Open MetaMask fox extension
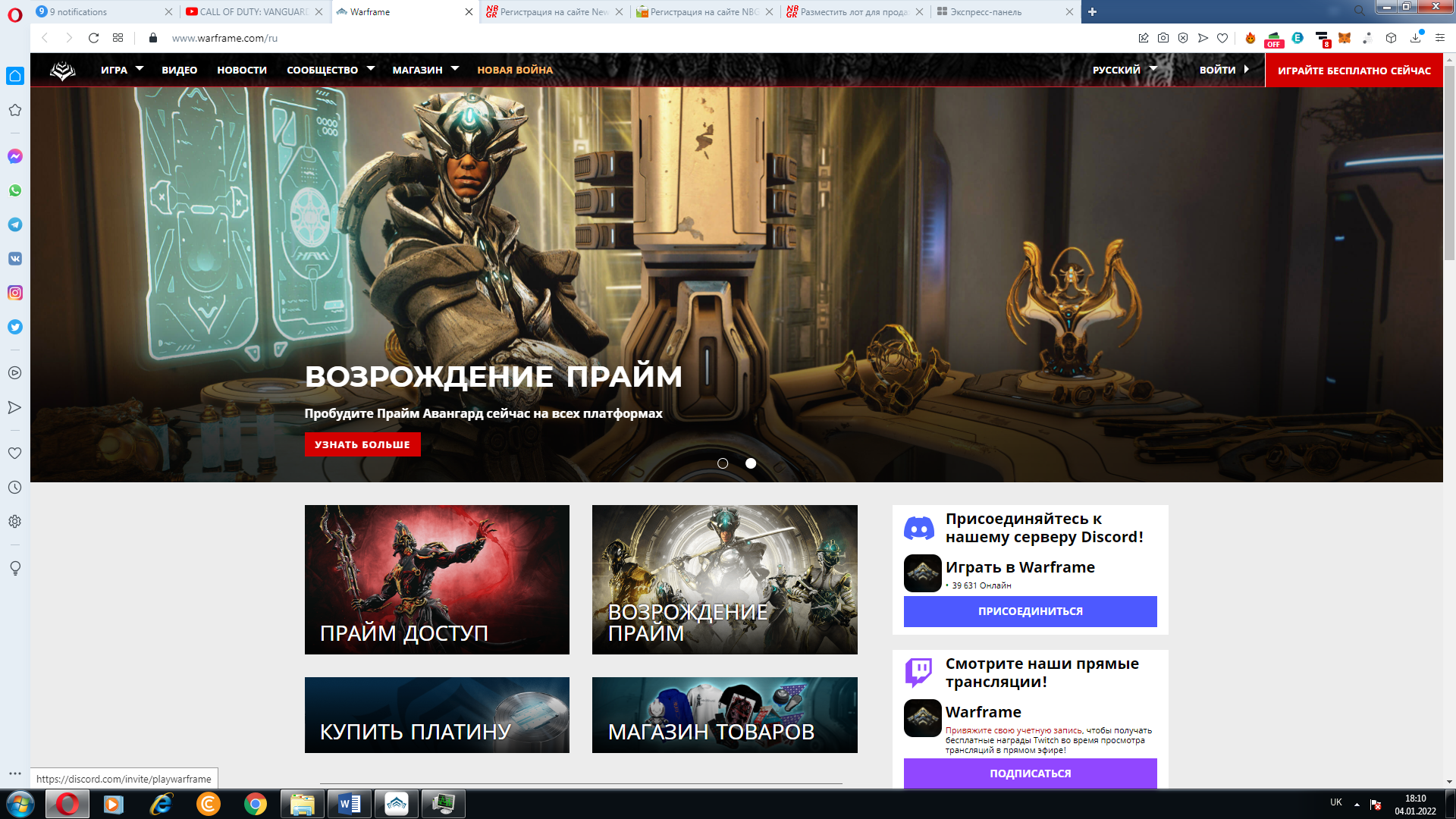Image resolution: width=1456 pixels, height=819 pixels. [1345, 38]
